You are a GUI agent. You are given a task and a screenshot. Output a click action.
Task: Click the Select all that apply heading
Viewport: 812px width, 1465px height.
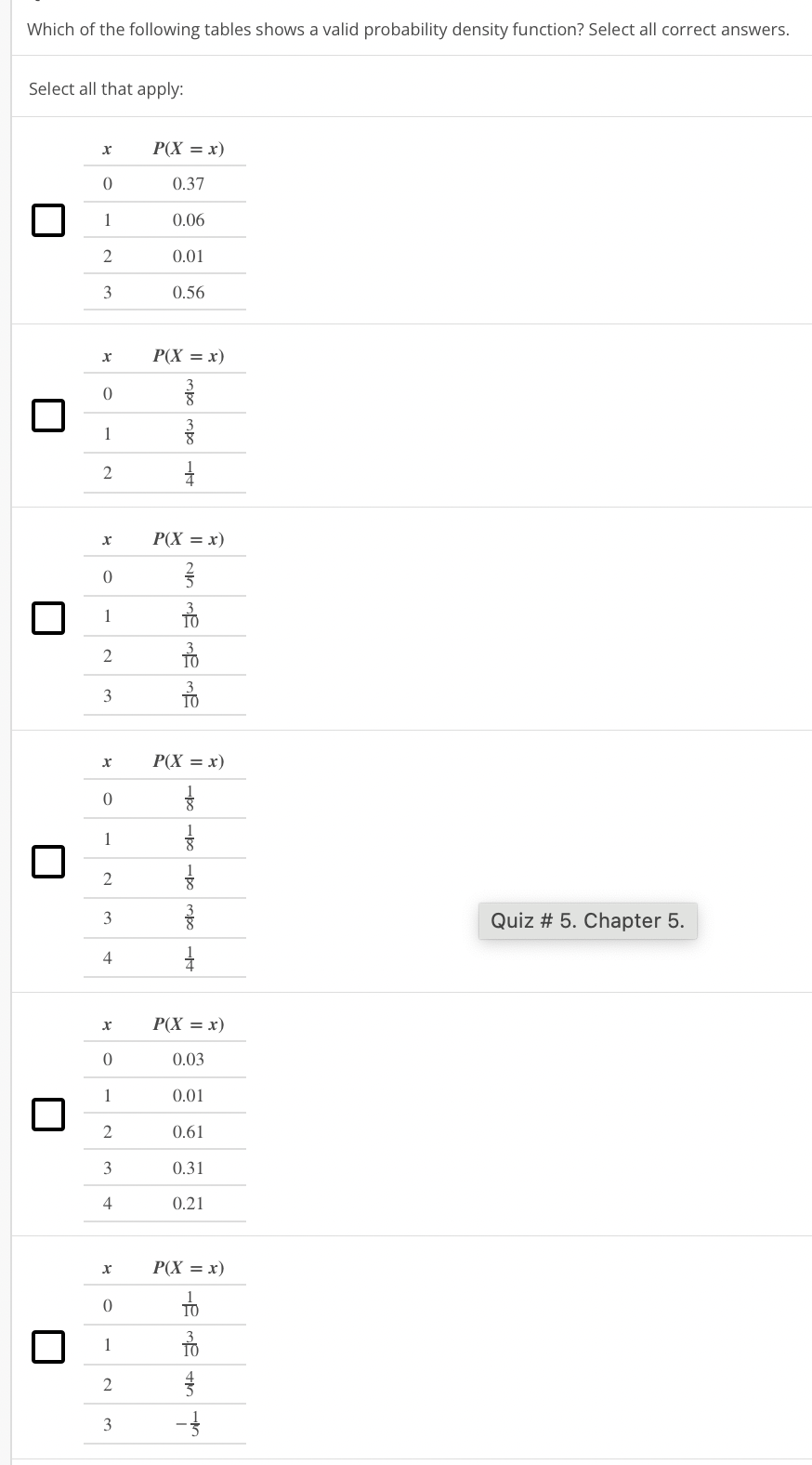pos(105,88)
